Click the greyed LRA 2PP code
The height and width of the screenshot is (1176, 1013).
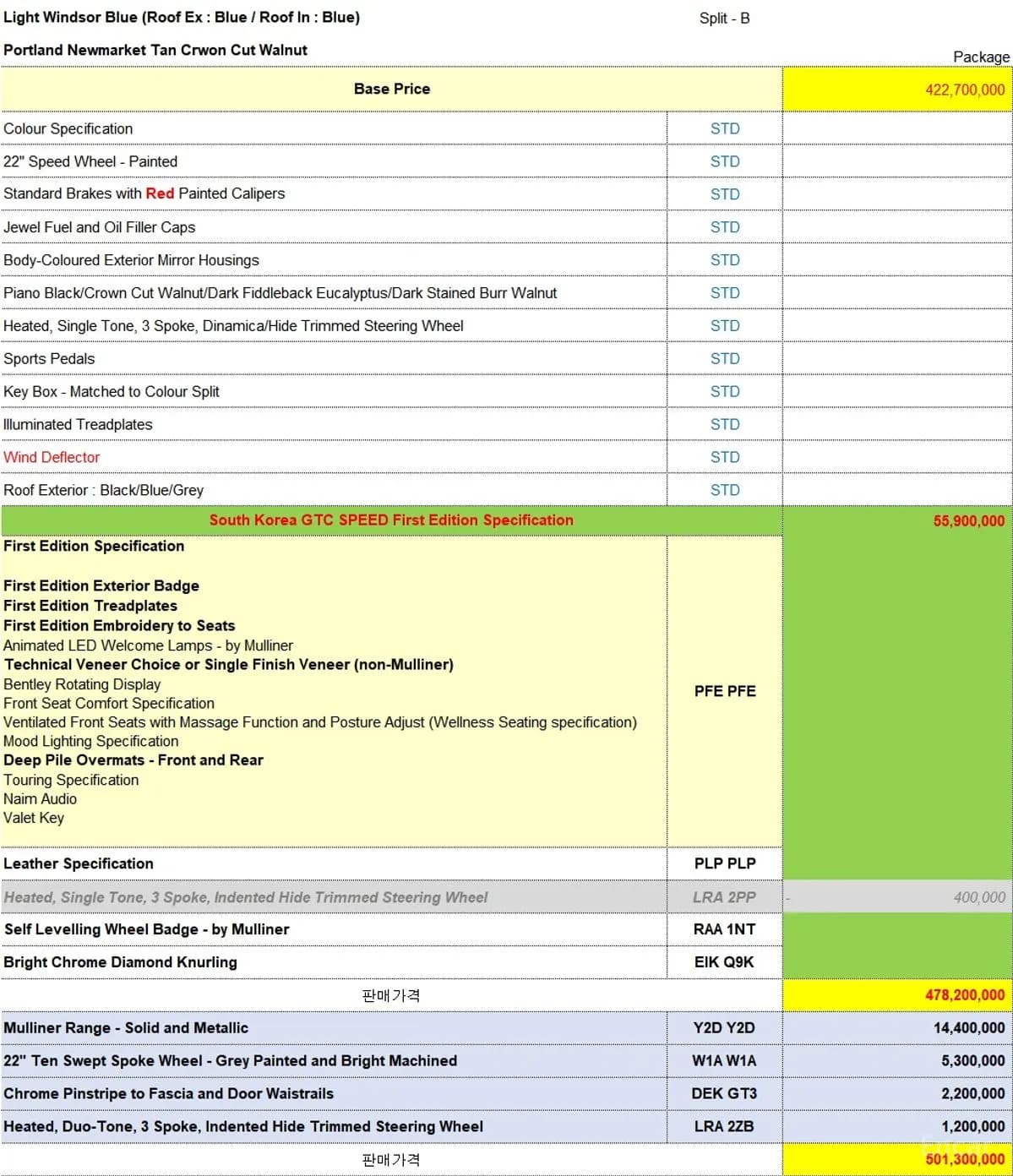[x=725, y=897]
